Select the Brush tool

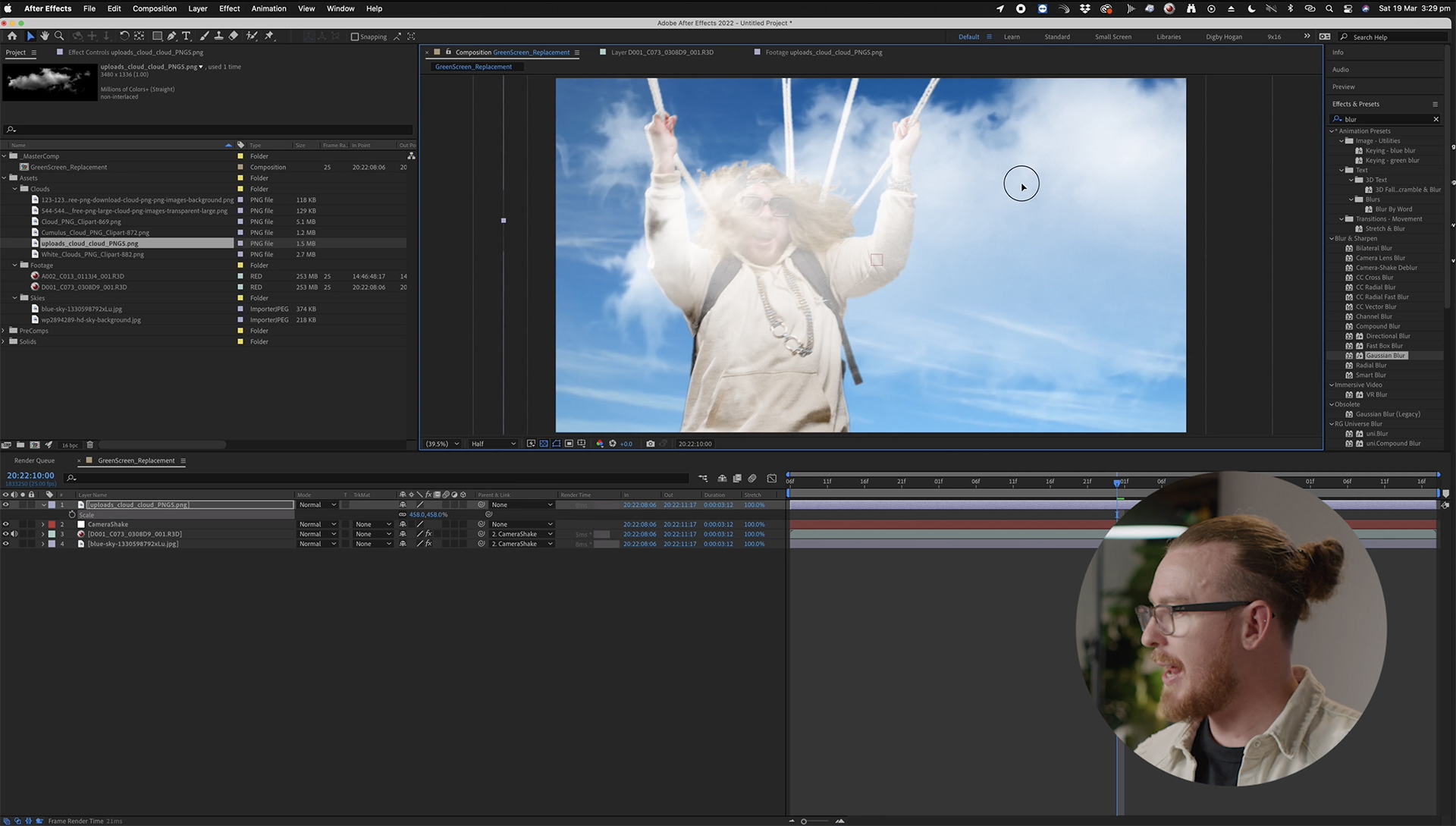pos(205,36)
